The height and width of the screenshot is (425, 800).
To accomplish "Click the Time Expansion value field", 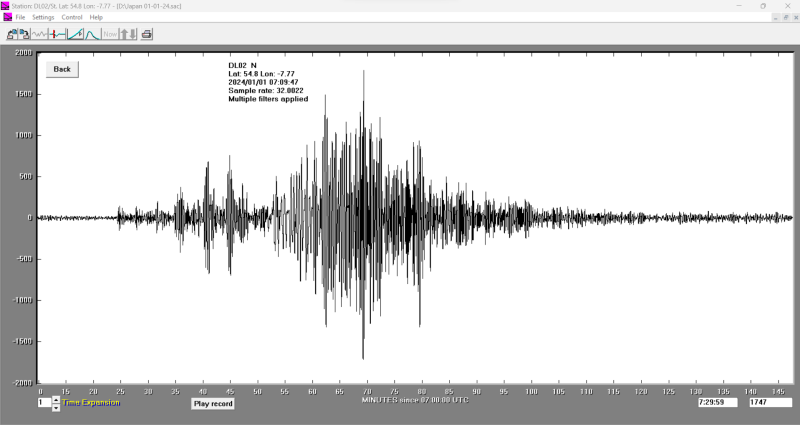I will coord(44,403).
